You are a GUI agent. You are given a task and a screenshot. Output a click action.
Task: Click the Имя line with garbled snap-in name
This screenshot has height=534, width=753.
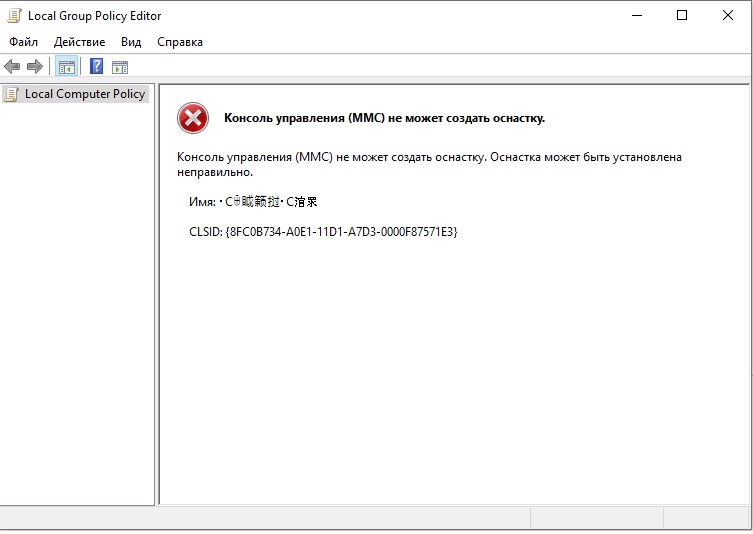click(253, 202)
